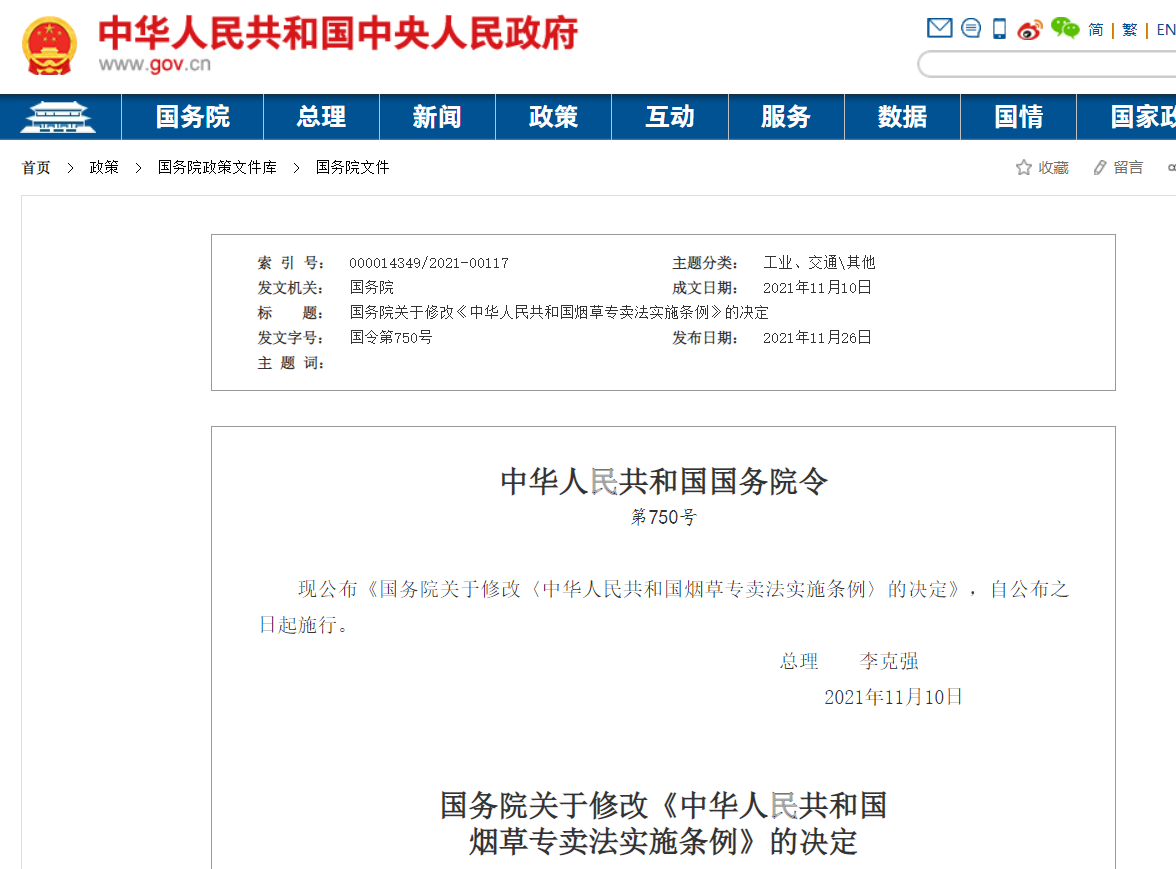This screenshot has width=1176, height=869.
Task: Open the 新闻 navigation menu
Action: pos(437,117)
